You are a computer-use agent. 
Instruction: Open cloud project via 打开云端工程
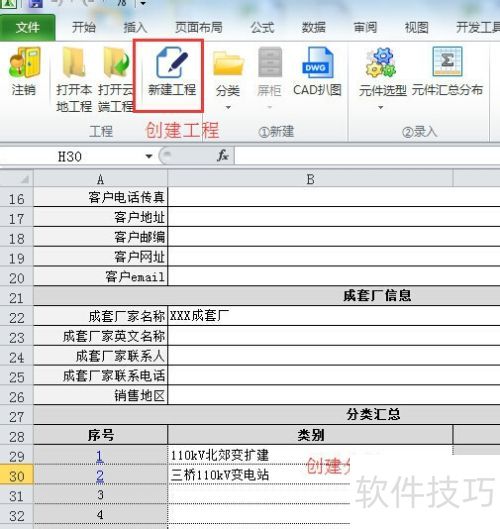click(x=116, y=79)
